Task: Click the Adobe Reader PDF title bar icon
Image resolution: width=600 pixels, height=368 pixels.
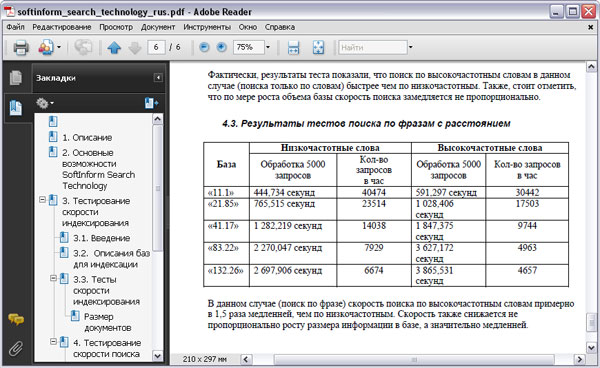Action: pyautogui.click(x=9, y=11)
